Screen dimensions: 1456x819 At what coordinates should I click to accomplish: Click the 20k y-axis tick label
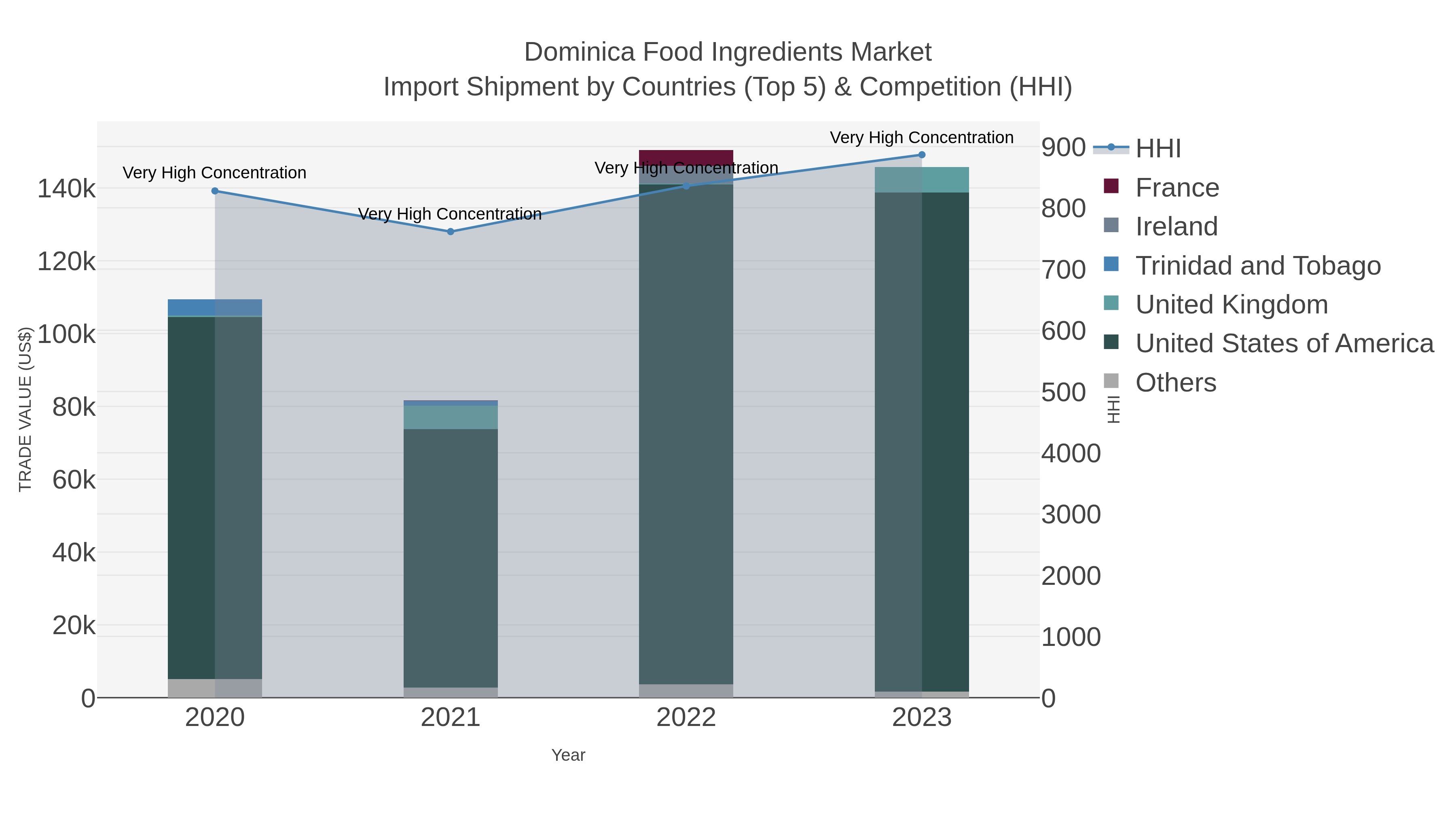tap(74, 625)
